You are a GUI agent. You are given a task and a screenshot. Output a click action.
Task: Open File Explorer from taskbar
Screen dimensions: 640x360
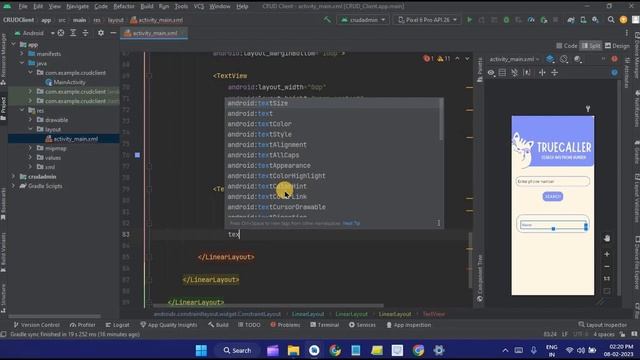pos(293,350)
